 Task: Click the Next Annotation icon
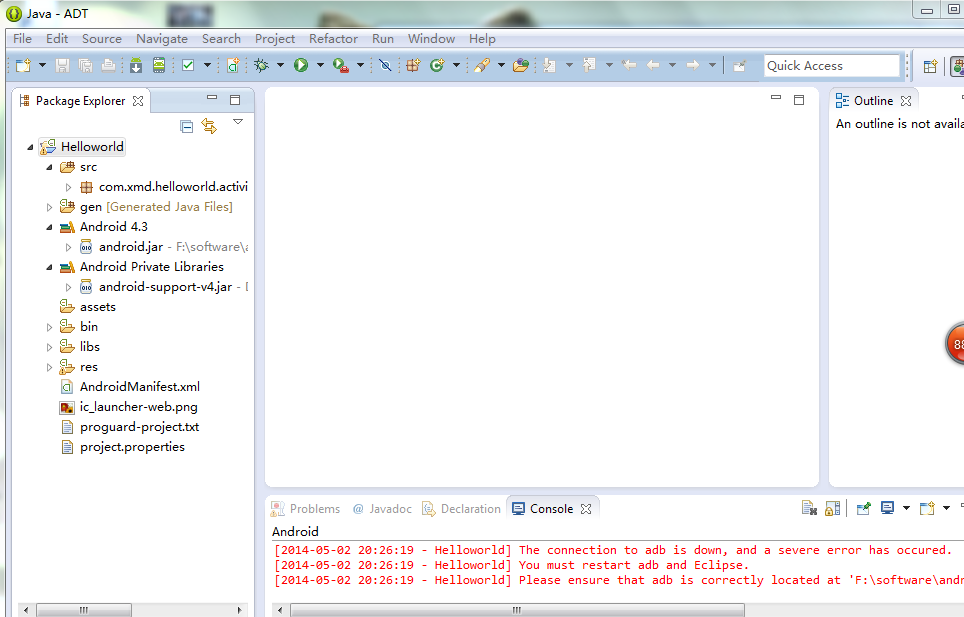coord(550,65)
